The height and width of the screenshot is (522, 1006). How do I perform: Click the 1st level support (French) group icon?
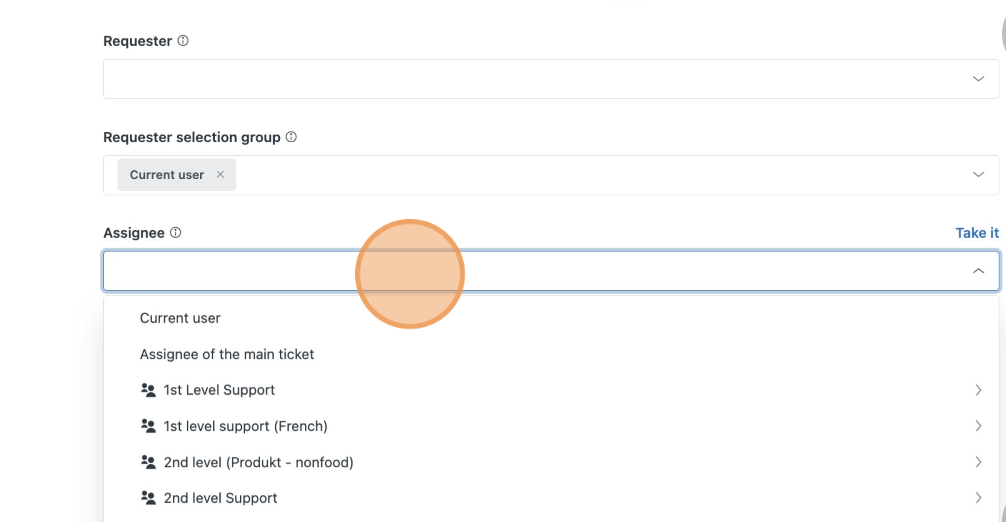tap(149, 426)
